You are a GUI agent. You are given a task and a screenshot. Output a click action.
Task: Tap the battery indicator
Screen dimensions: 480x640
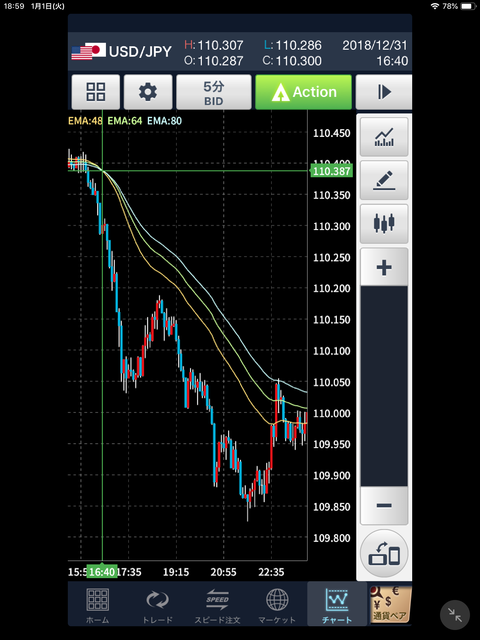coord(469,6)
